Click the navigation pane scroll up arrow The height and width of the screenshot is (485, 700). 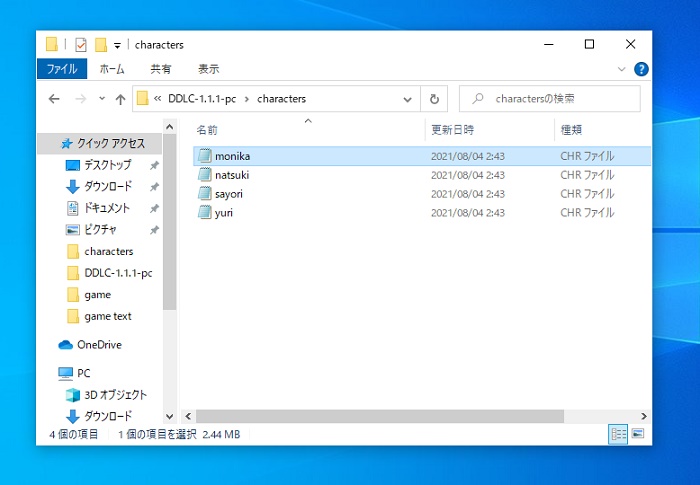pos(170,127)
